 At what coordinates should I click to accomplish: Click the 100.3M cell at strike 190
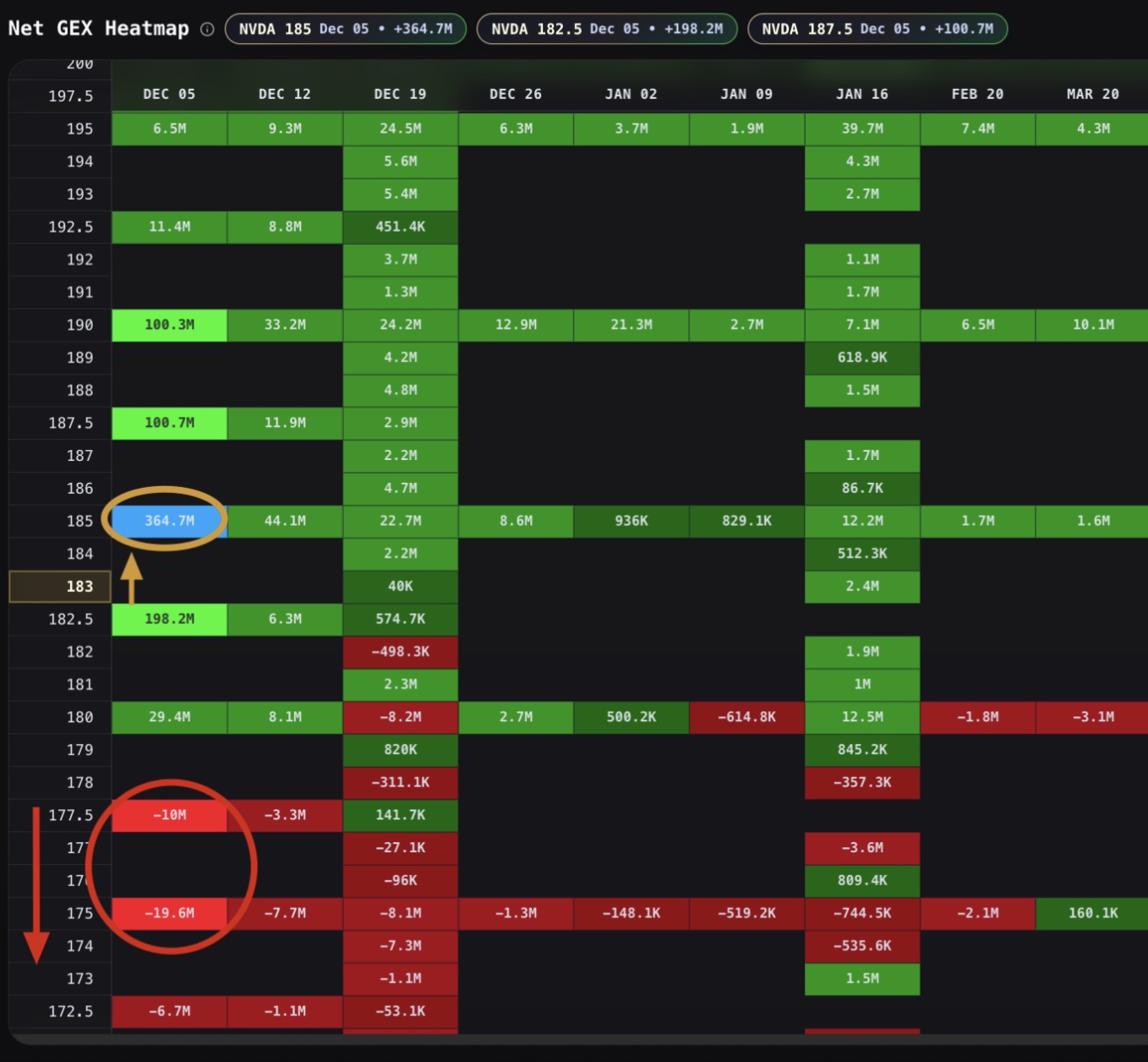169,325
